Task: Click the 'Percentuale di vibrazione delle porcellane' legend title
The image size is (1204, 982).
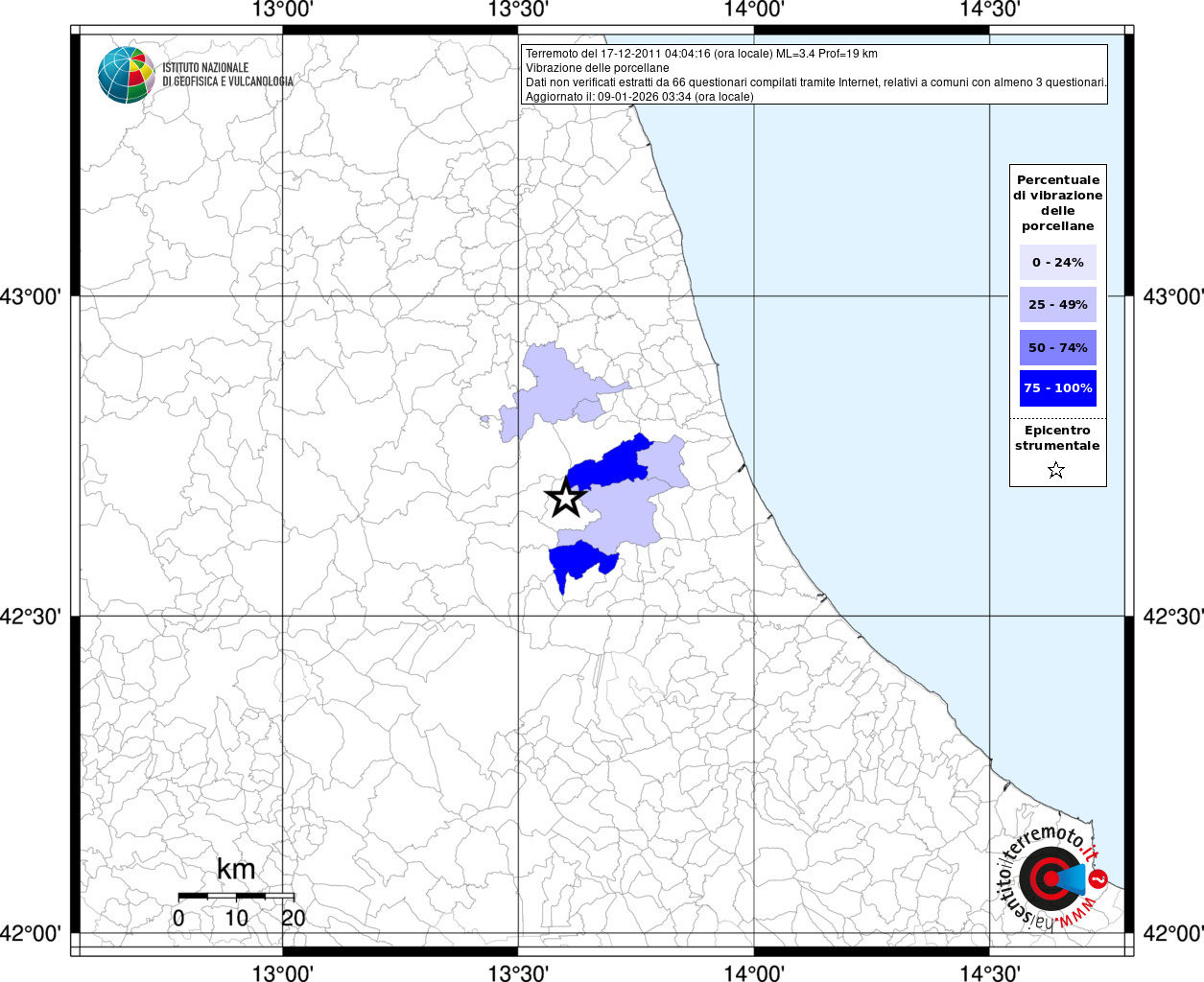Action: pos(1057,202)
